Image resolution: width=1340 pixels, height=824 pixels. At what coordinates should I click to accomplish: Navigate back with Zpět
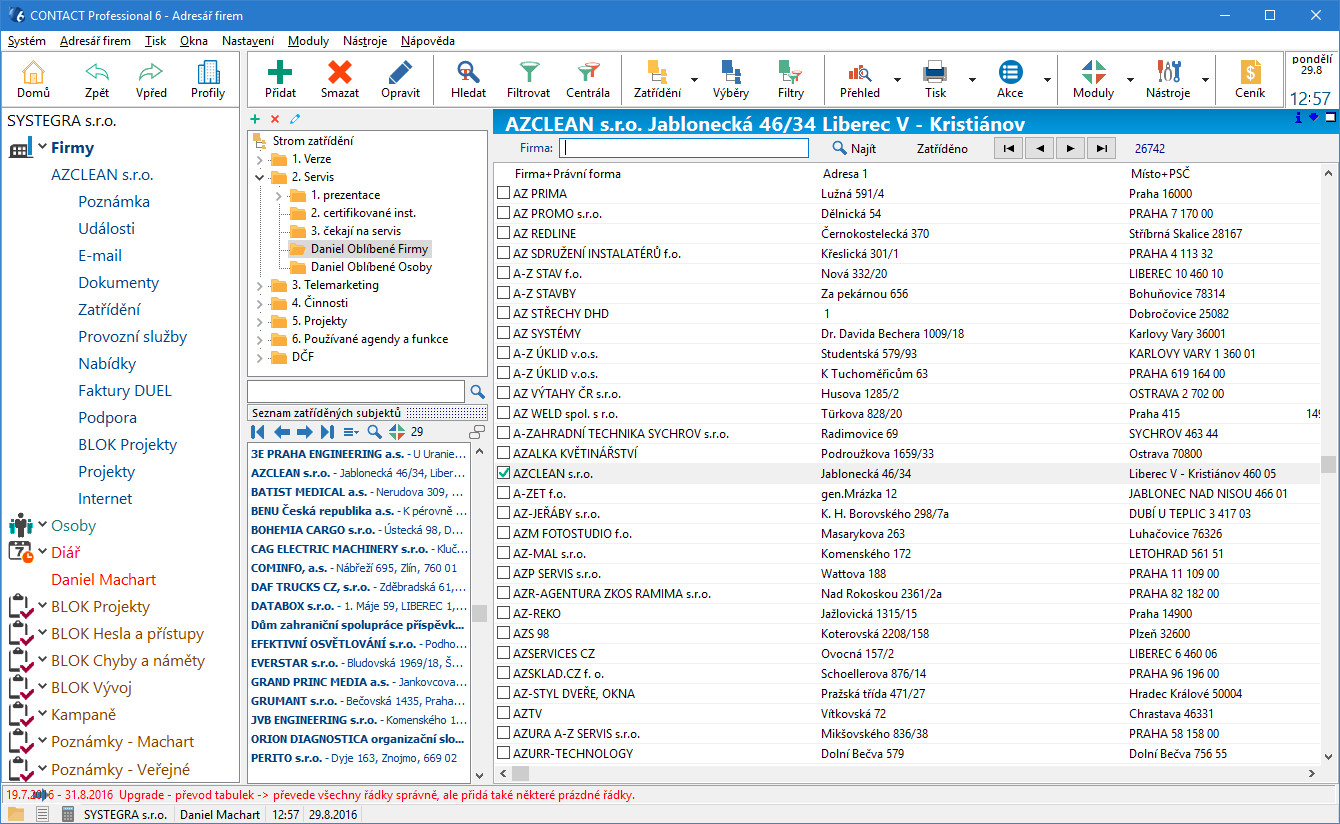pyautogui.click(x=97, y=79)
